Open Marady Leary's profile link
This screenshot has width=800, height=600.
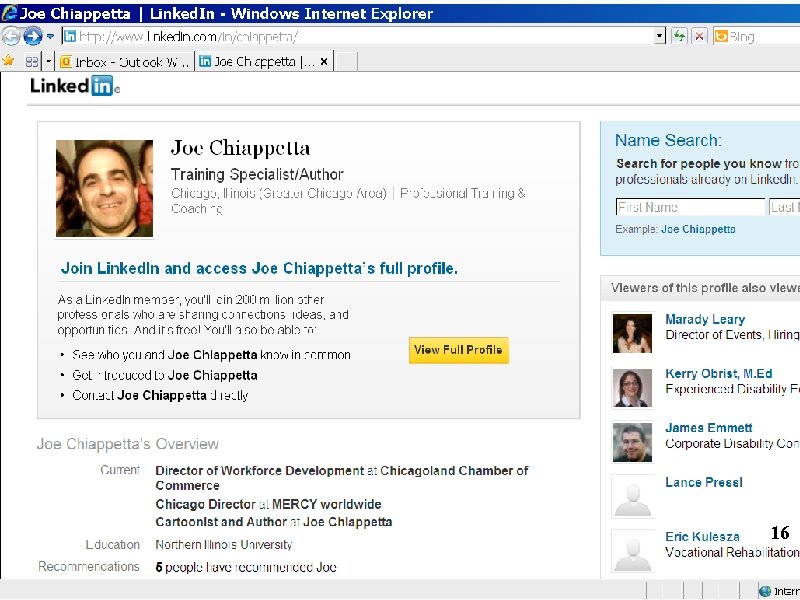click(x=705, y=319)
